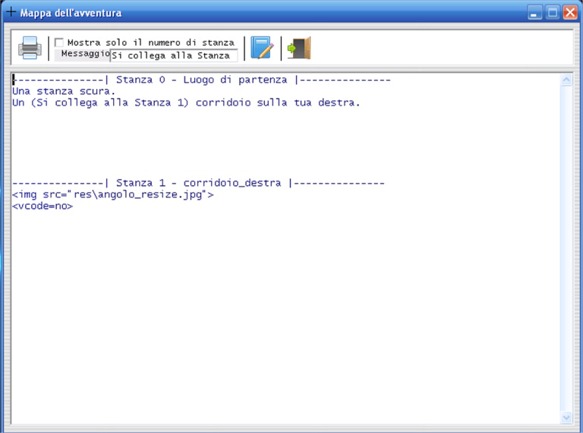583x433 pixels.
Task: Click the img src angolo_resize.jpg line
Action: (x=113, y=194)
